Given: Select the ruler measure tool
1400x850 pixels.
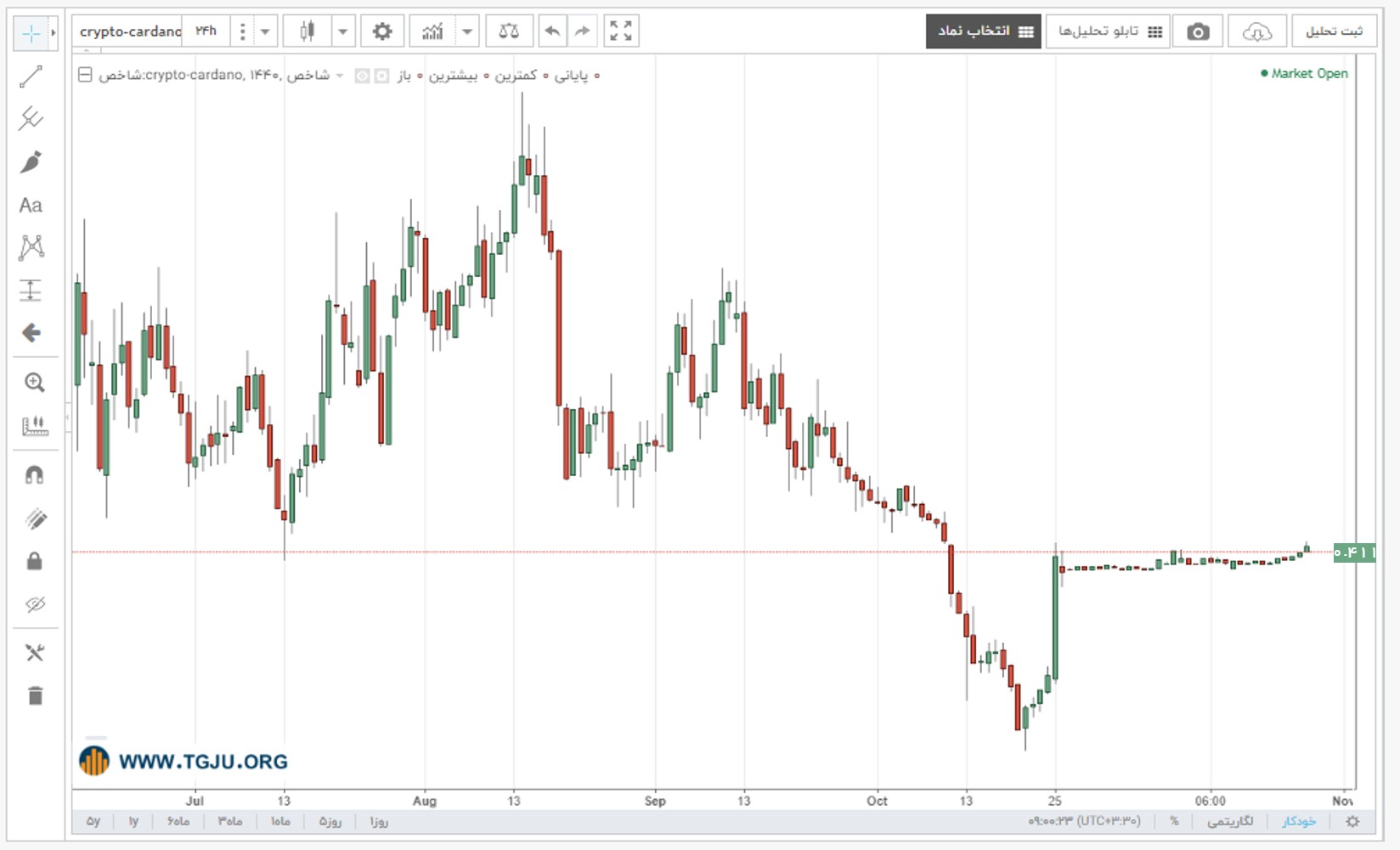Looking at the screenshot, I should (x=34, y=425).
